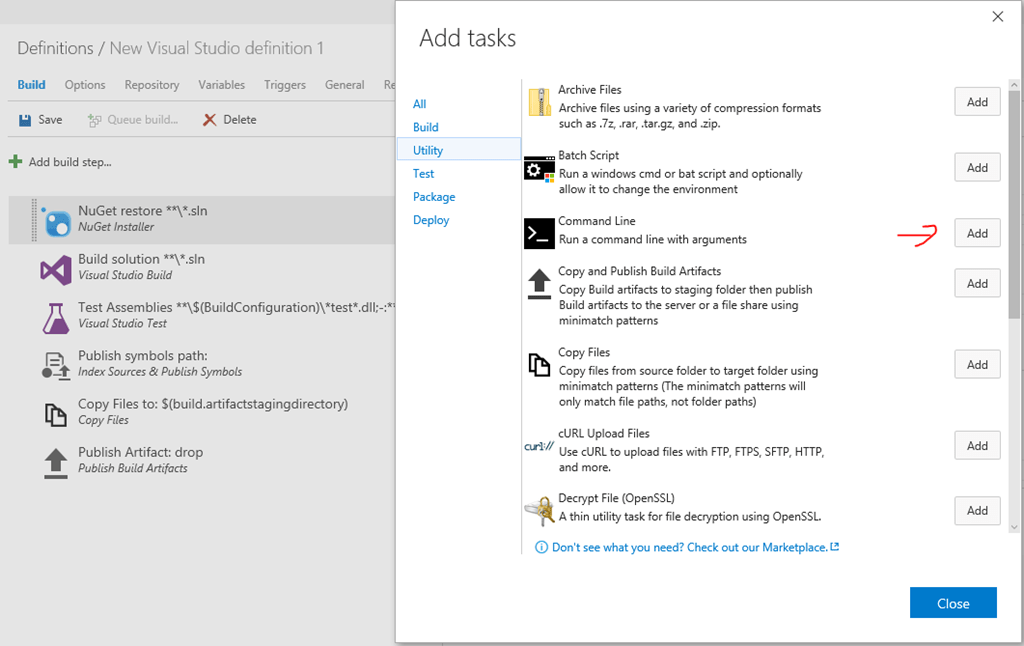Add the cURL Upload Files task

pos(977,445)
